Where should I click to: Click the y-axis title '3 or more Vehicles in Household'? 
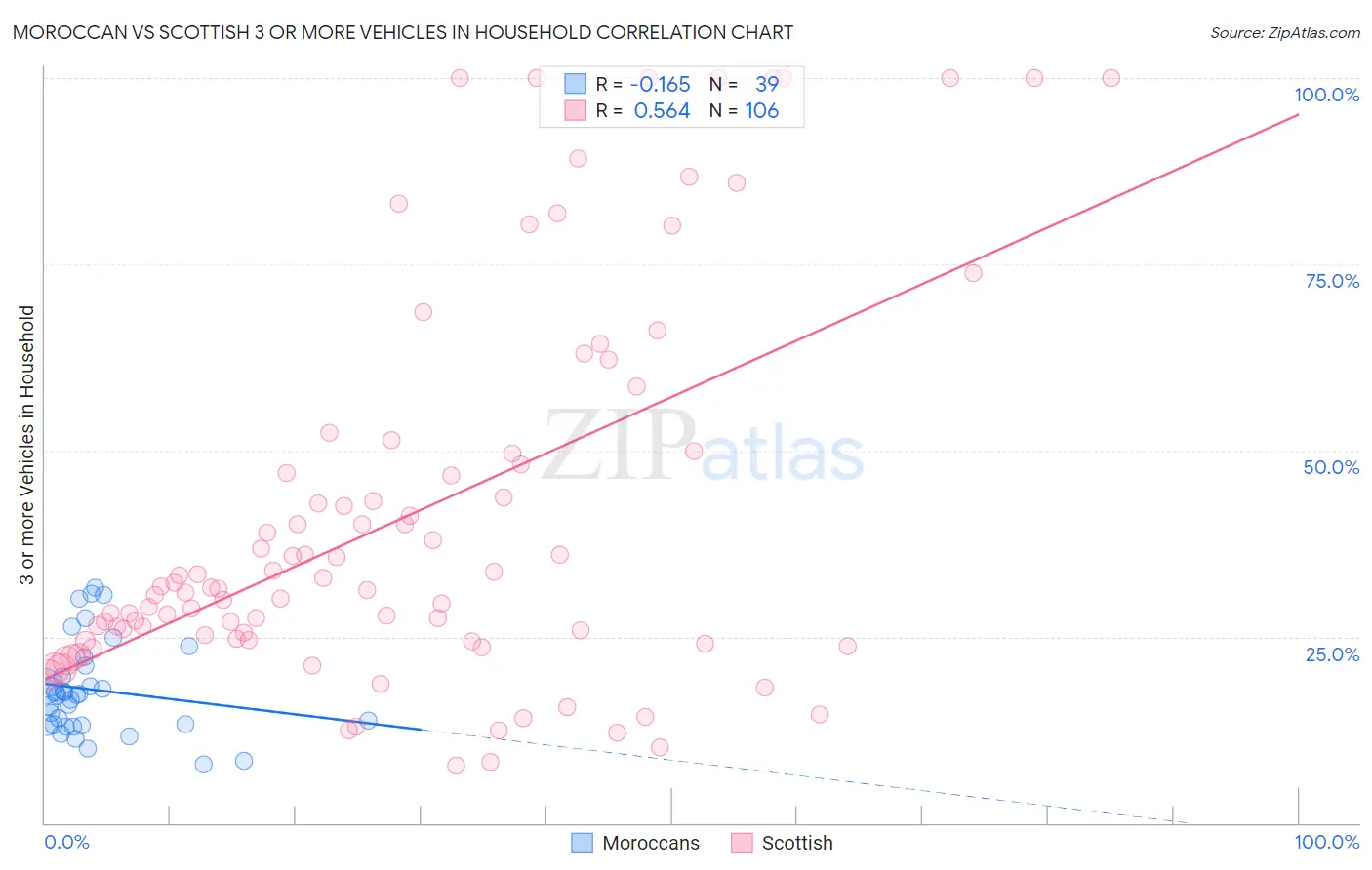tap(27, 445)
